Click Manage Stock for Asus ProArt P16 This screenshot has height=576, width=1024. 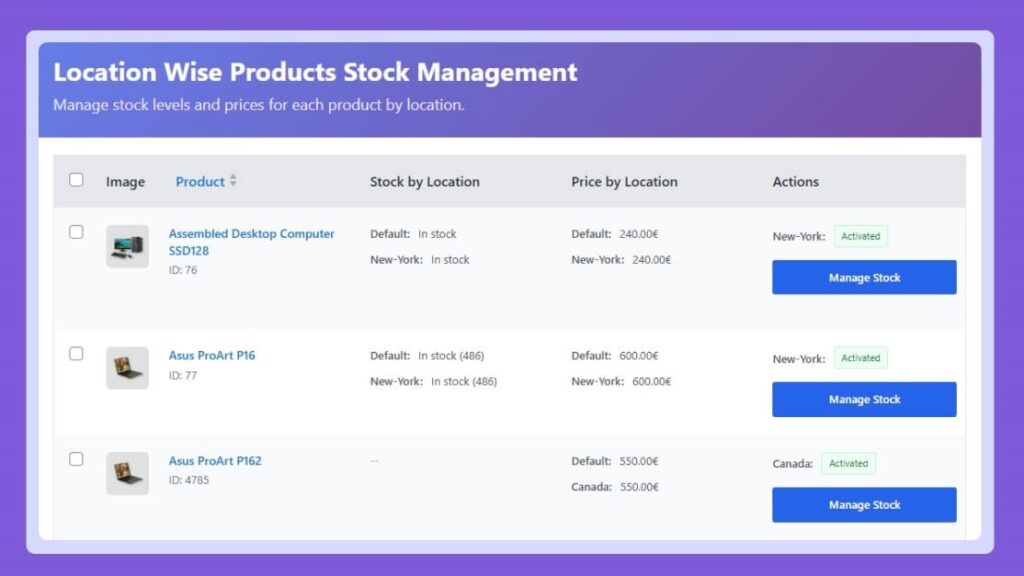coord(864,399)
